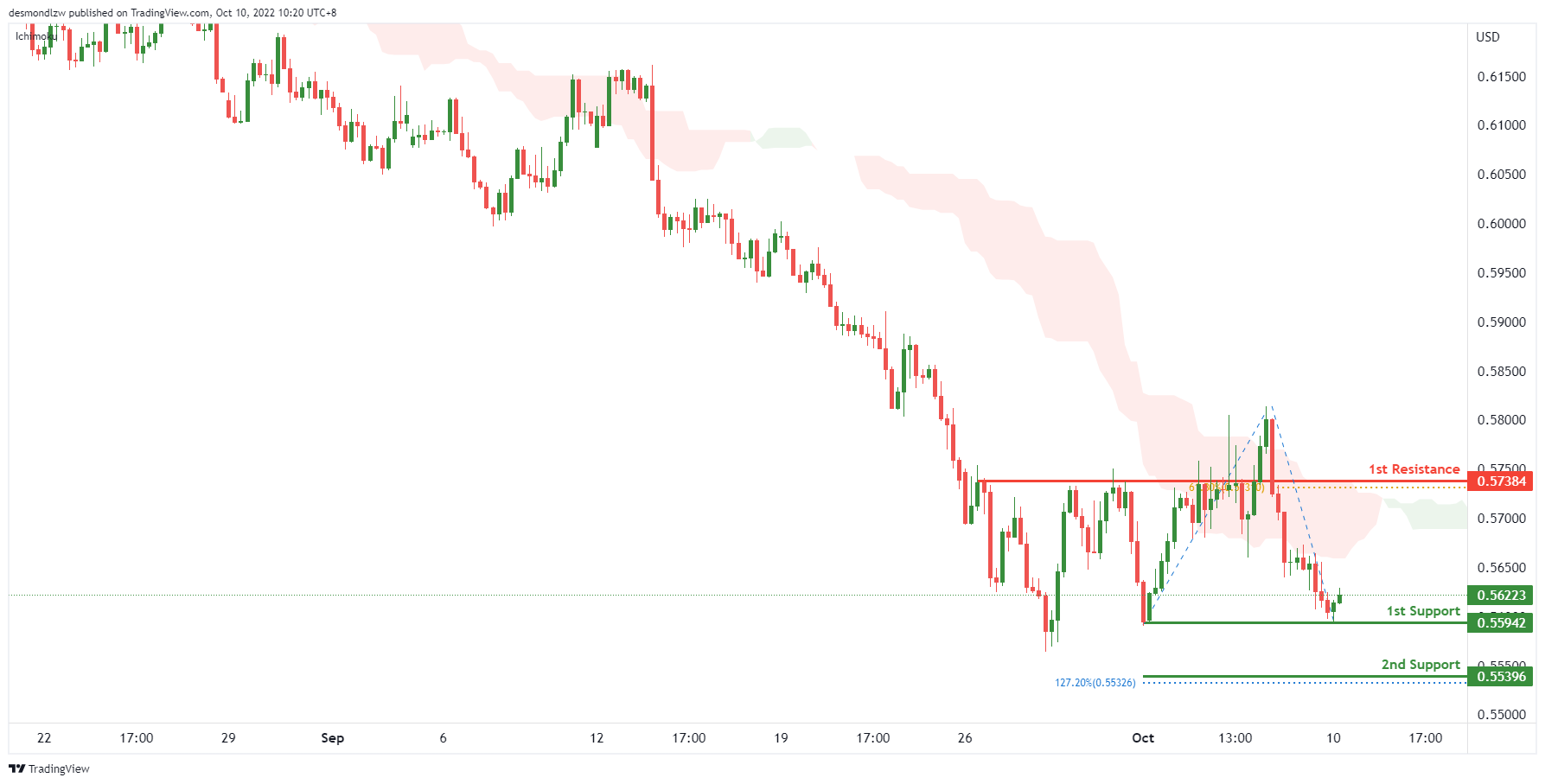Select the Ichimoku indicator label
Screen dimensions: 1545x784
click(36, 36)
